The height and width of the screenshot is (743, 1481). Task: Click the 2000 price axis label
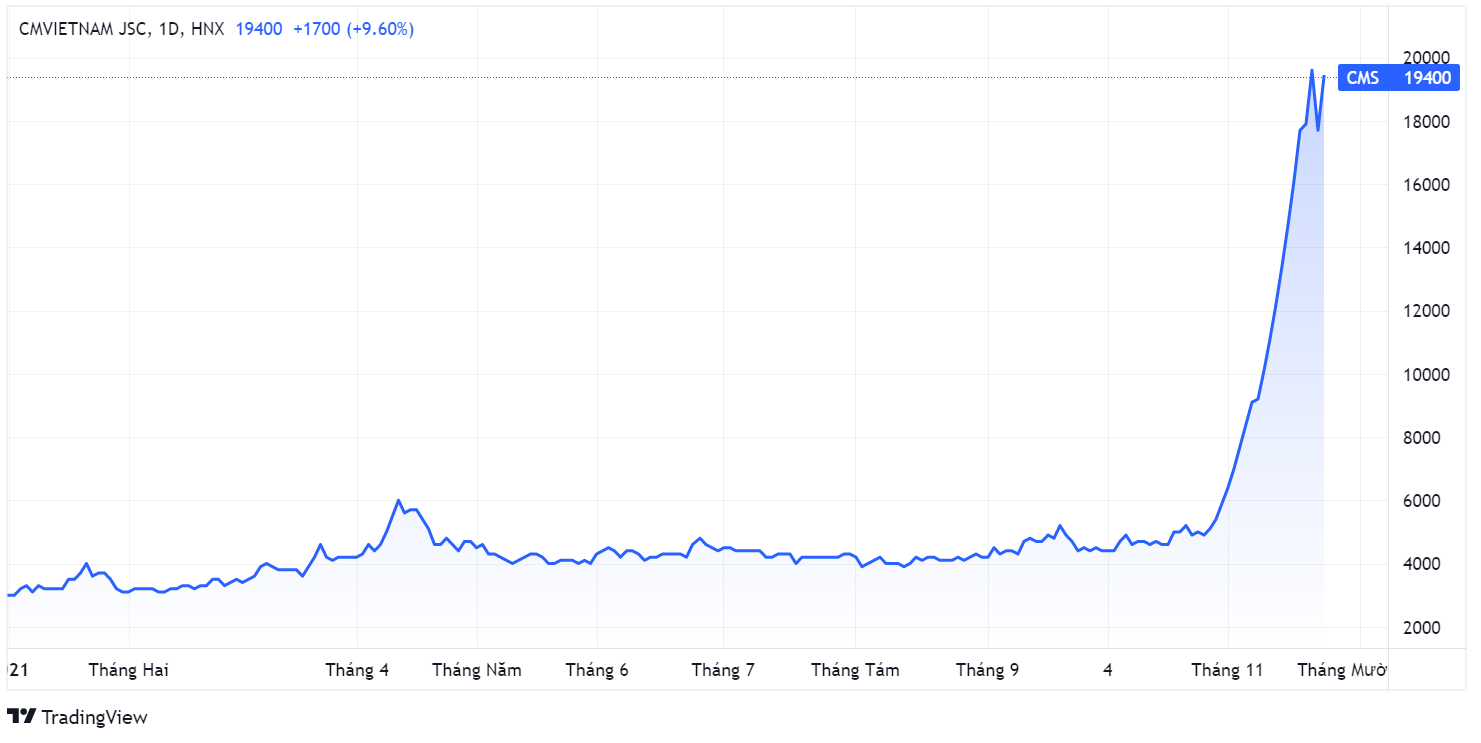[1427, 628]
